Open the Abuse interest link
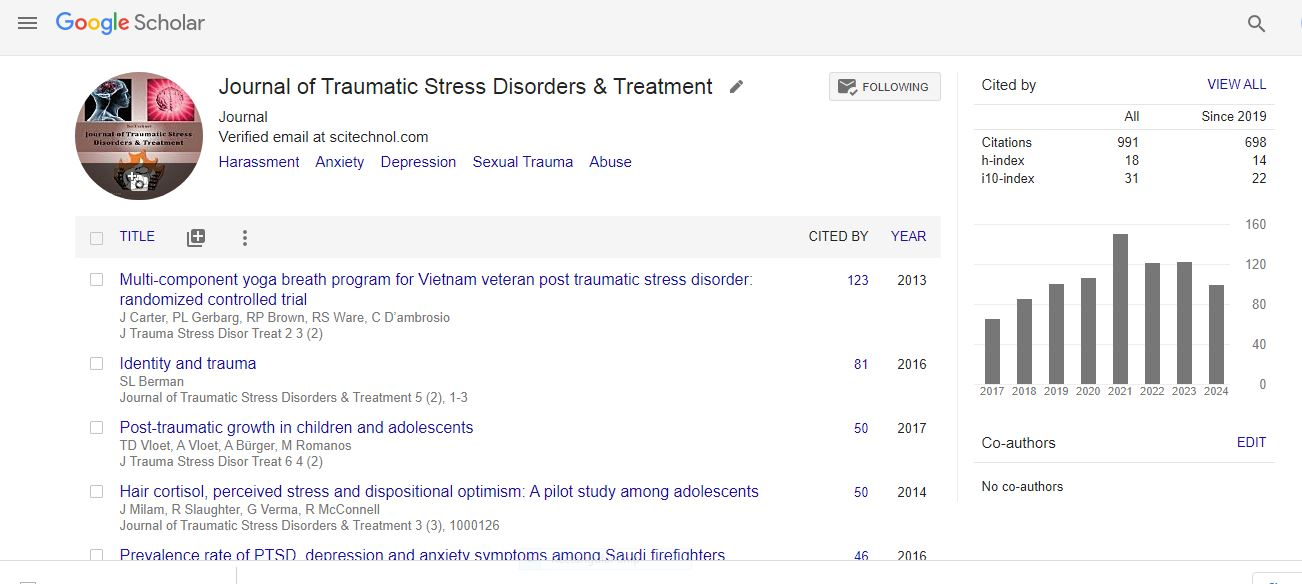This screenshot has height=584, width=1302. [x=610, y=162]
